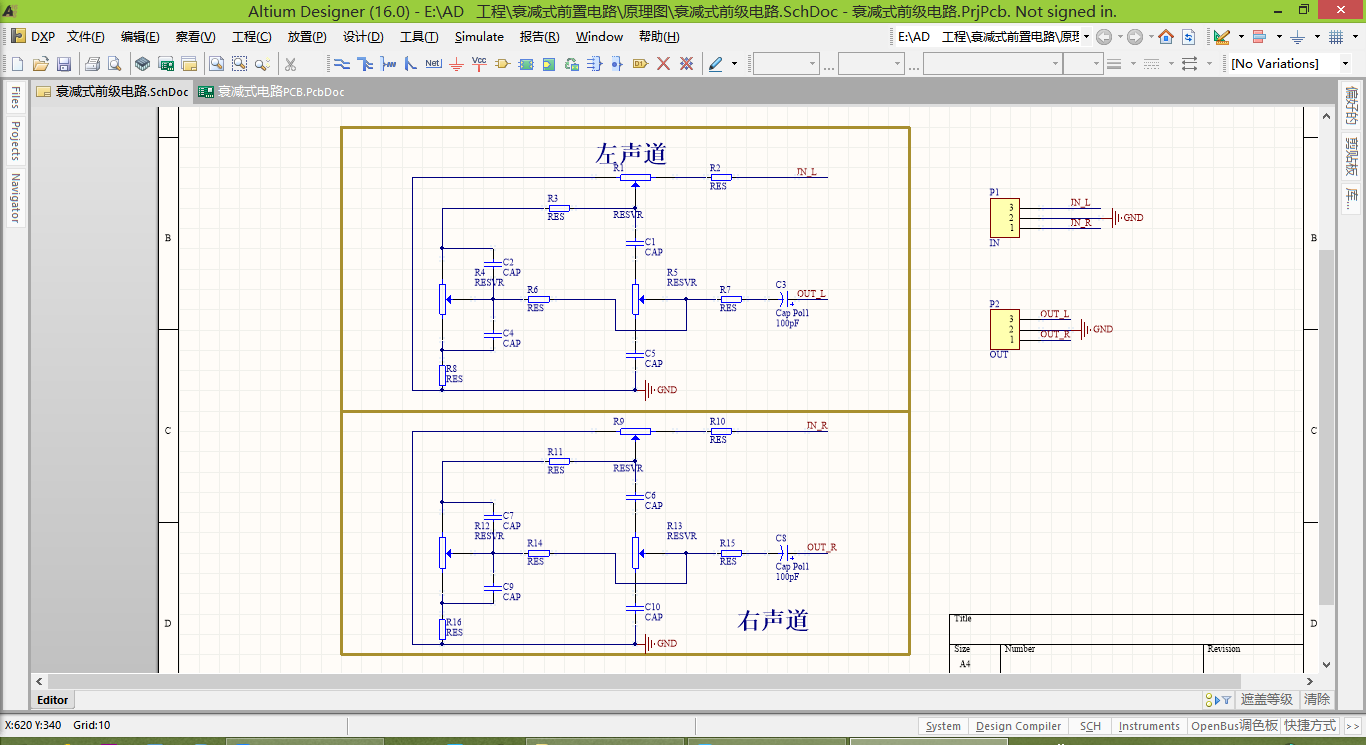Click the forward navigation arrow
Screen dimensions: 1366x745
point(1134,36)
